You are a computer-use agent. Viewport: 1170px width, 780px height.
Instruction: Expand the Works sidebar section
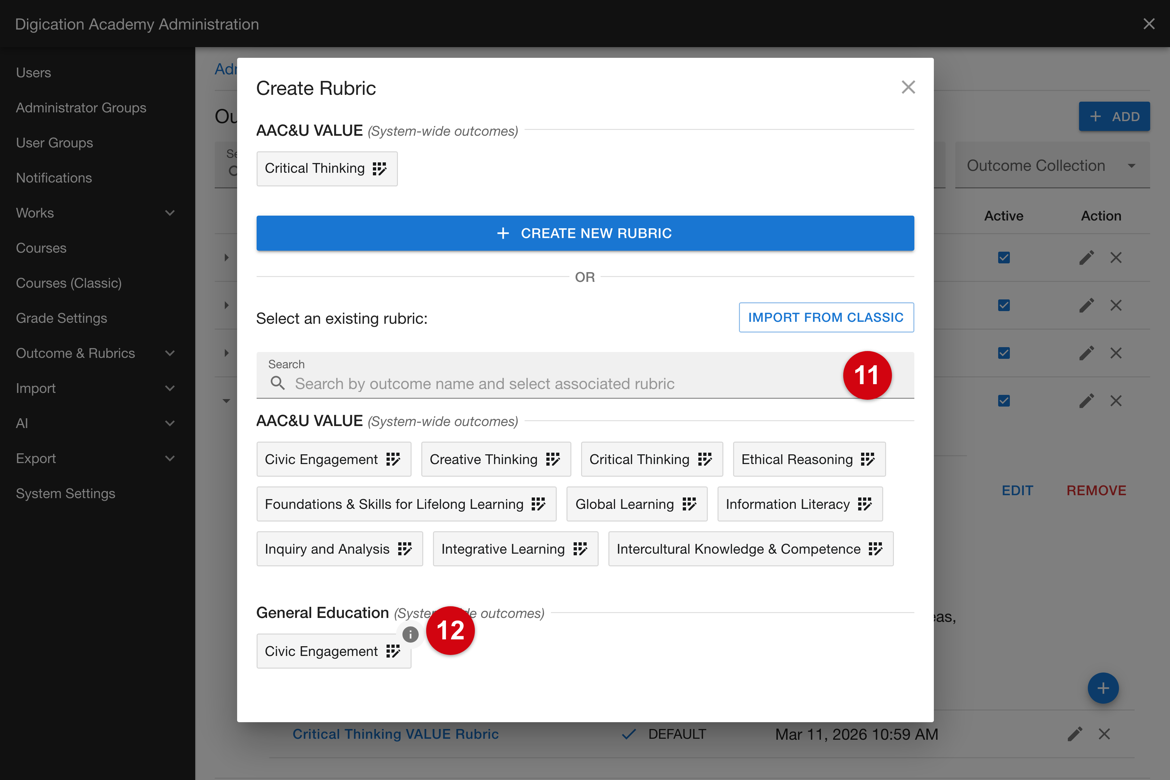tap(169, 213)
